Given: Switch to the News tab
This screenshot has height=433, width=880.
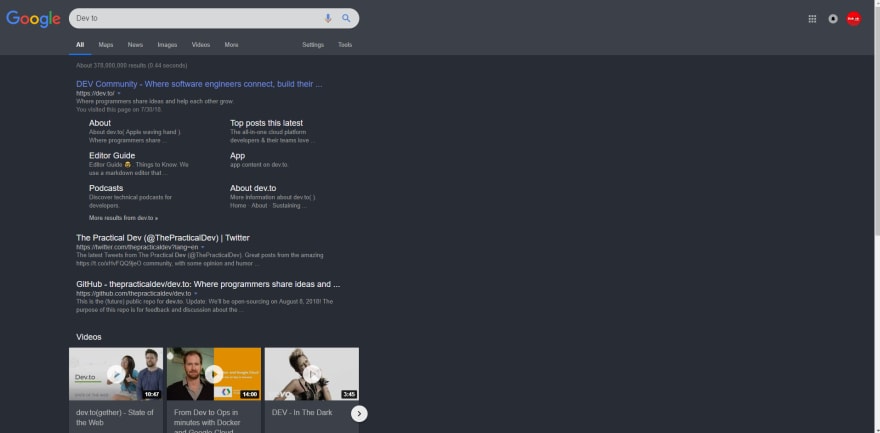Looking at the screenshot, I should pyautogui.click(x=135, y=45).
